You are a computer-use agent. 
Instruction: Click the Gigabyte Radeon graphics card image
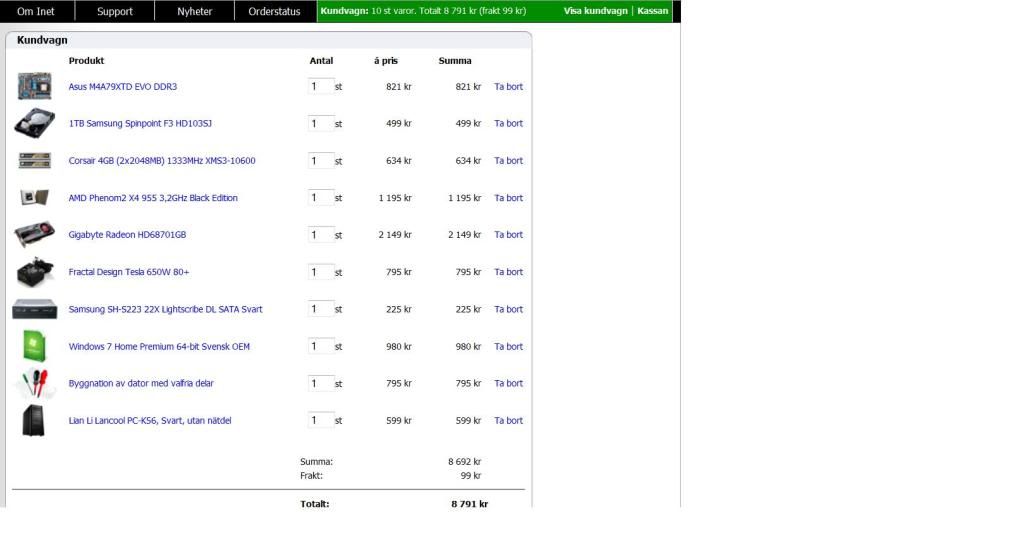34,235
